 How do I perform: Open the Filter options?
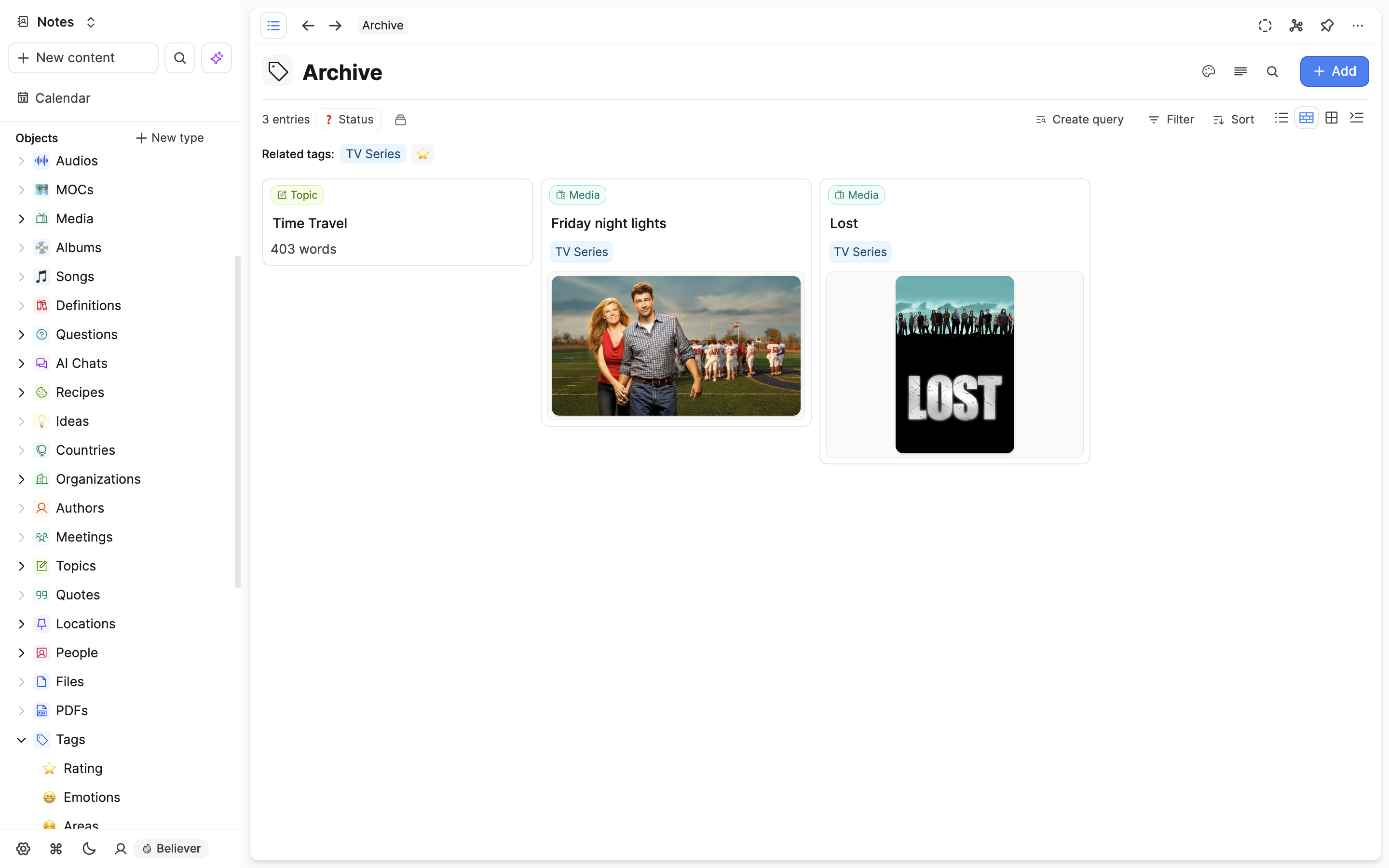1171,120
